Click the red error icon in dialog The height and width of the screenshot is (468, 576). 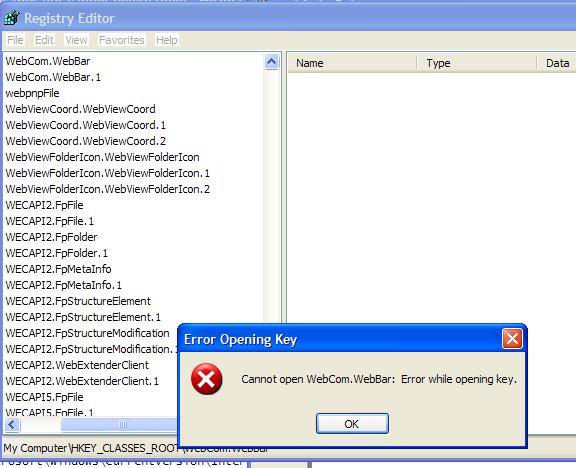click(x=207, y=379)
